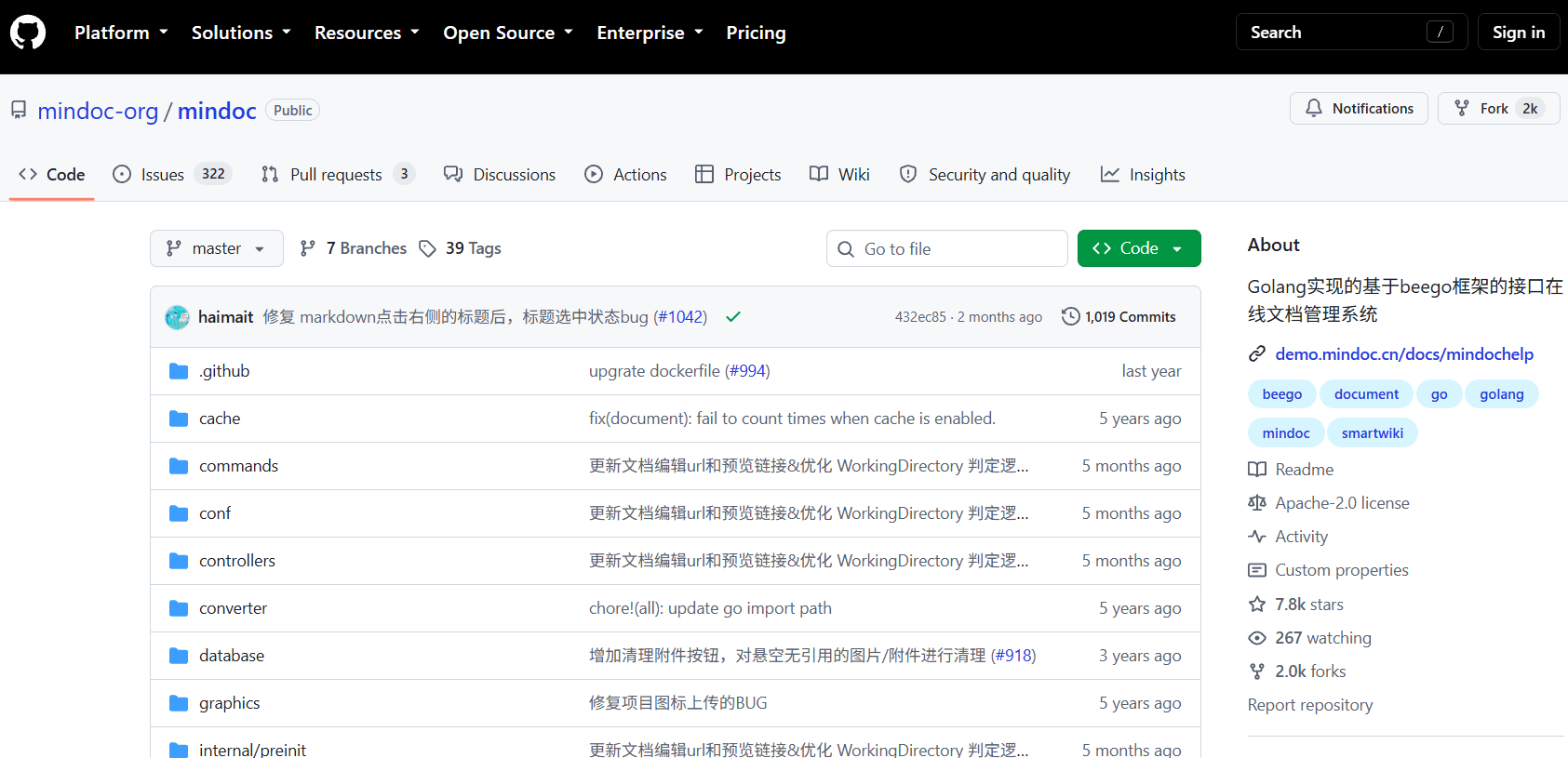
Task: Click haimait's avatar image
Action: pyautogui.click(x=177, y=317)
